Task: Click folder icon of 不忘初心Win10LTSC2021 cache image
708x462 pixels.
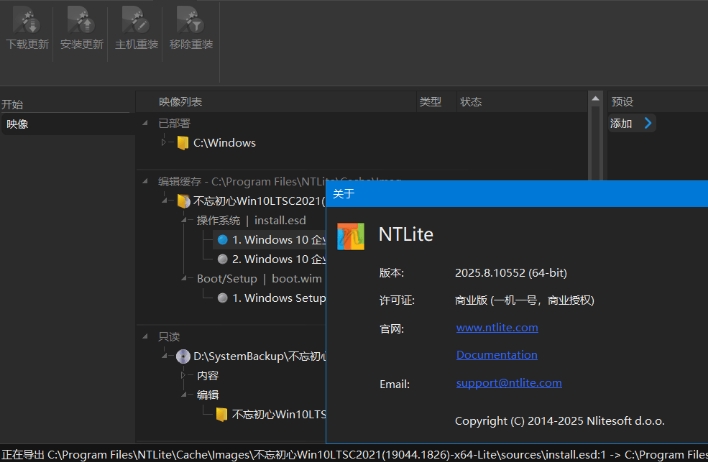Action: 183,201
